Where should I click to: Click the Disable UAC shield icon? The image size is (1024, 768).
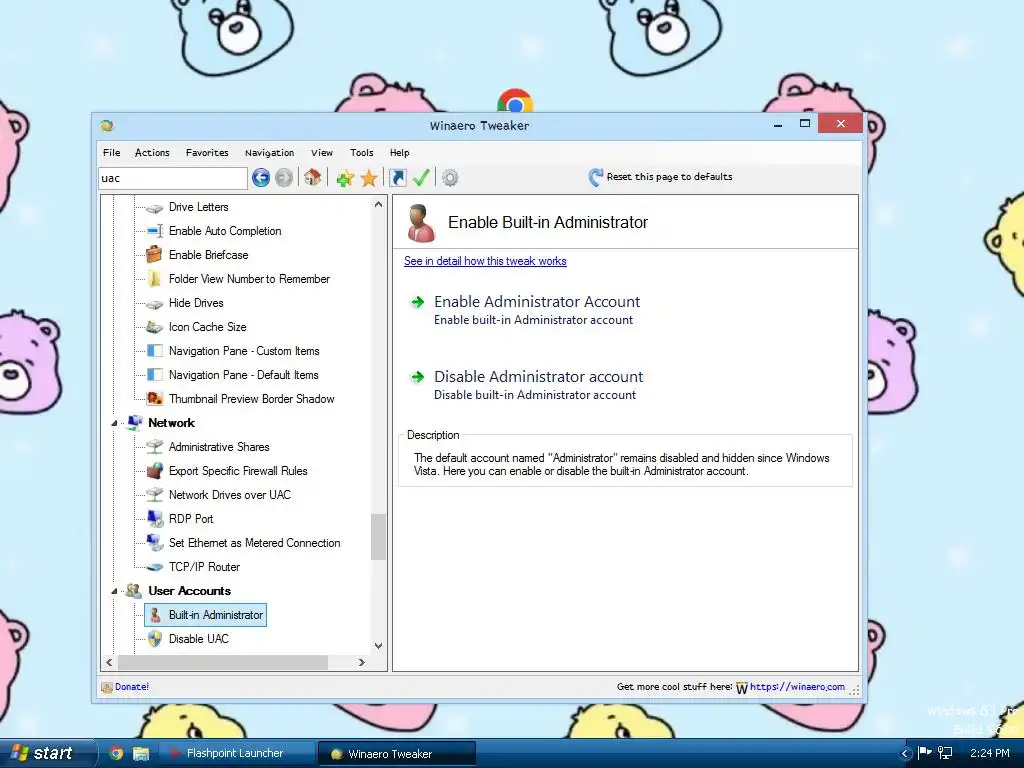(155, 639)
